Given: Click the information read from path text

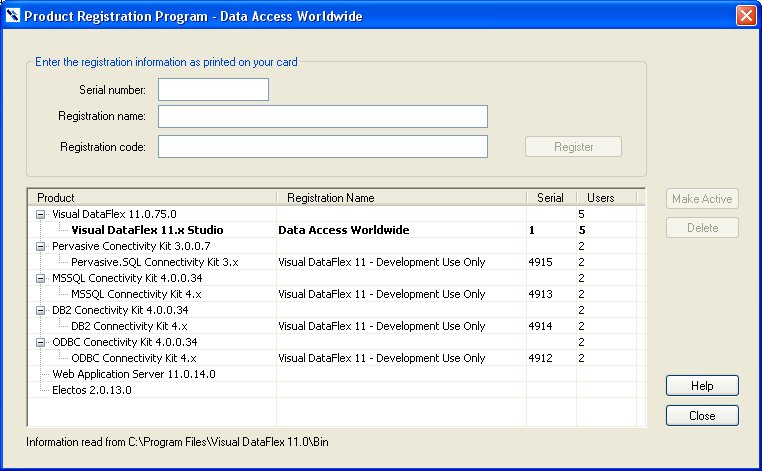Looking at the screenshot, I should (177, 442).
